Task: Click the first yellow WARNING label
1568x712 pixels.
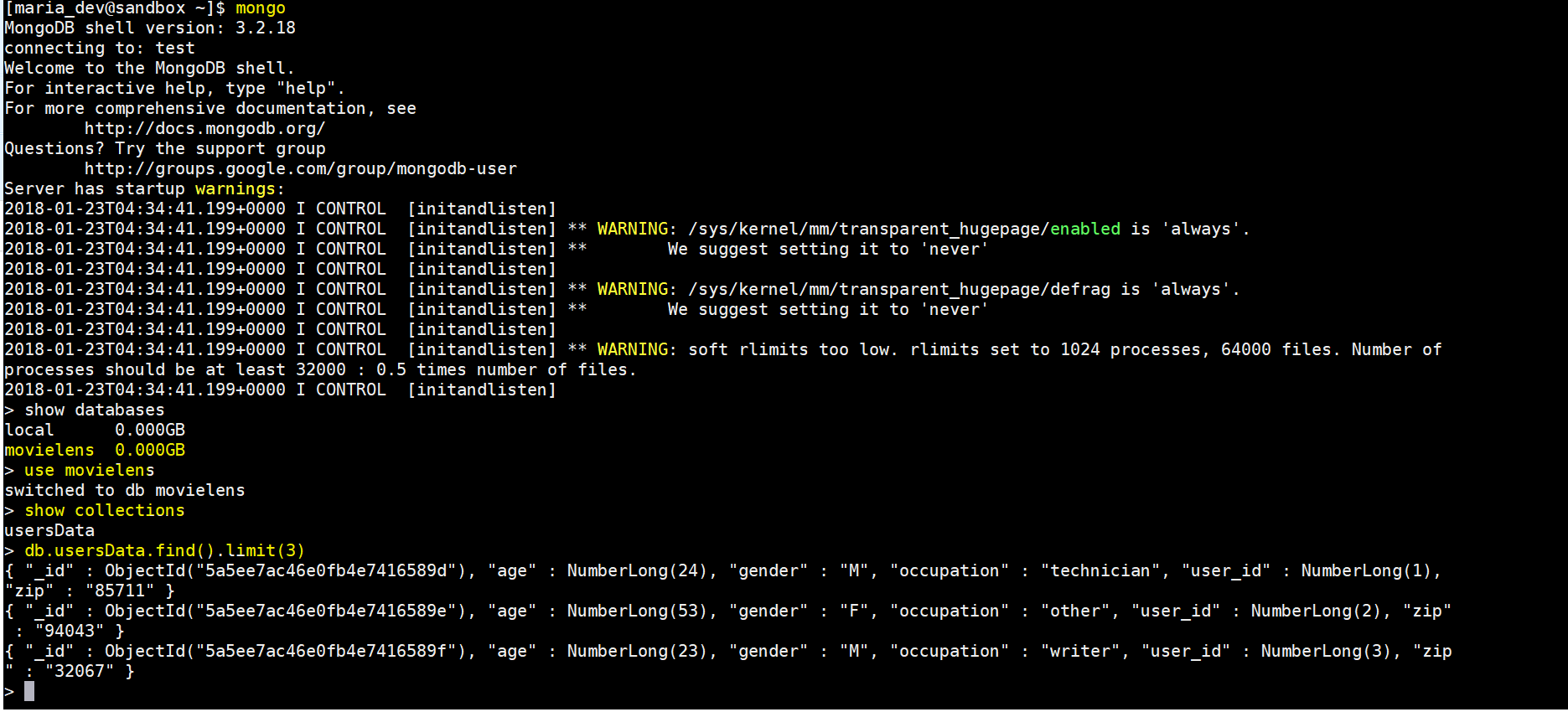Action: click(x=633, y=230)
